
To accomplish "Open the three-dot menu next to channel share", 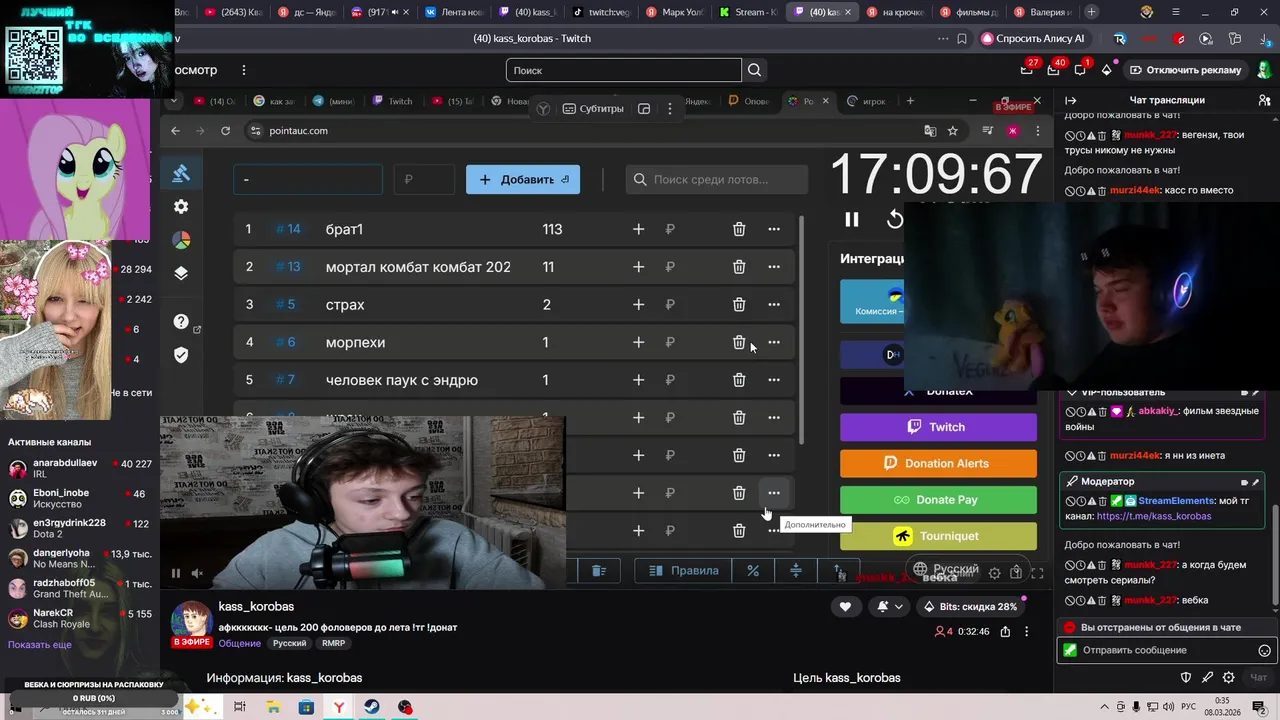I will coord(1027,631).
